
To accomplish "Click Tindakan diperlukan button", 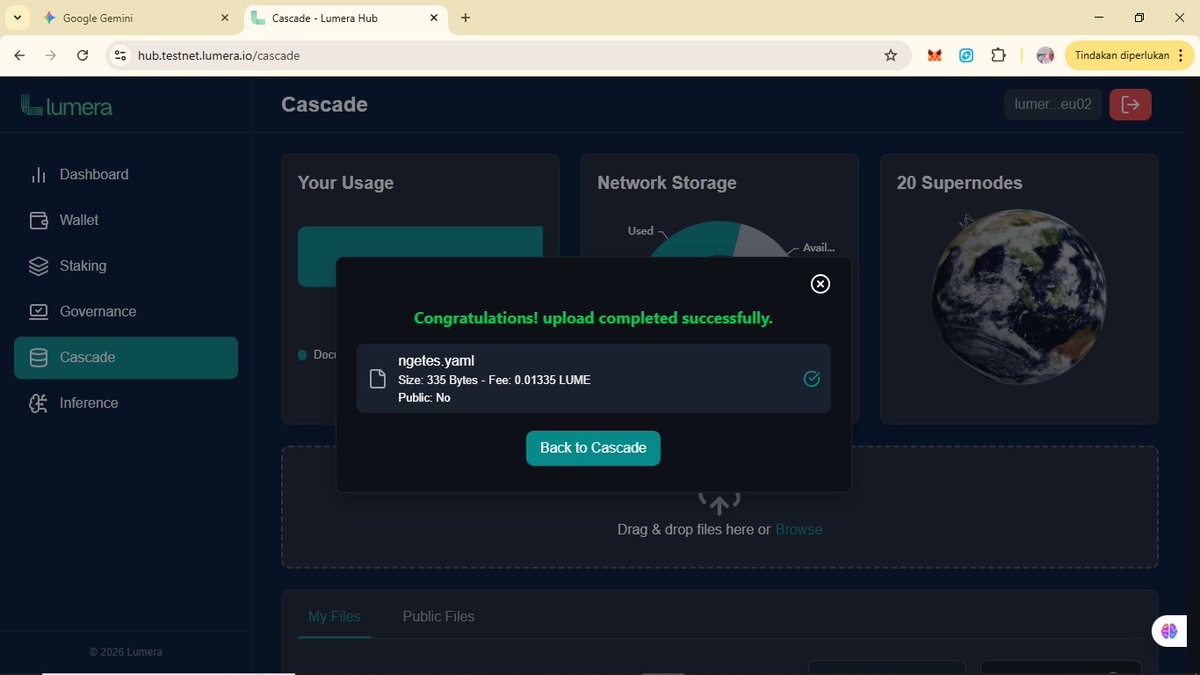I will [1128, 56].
